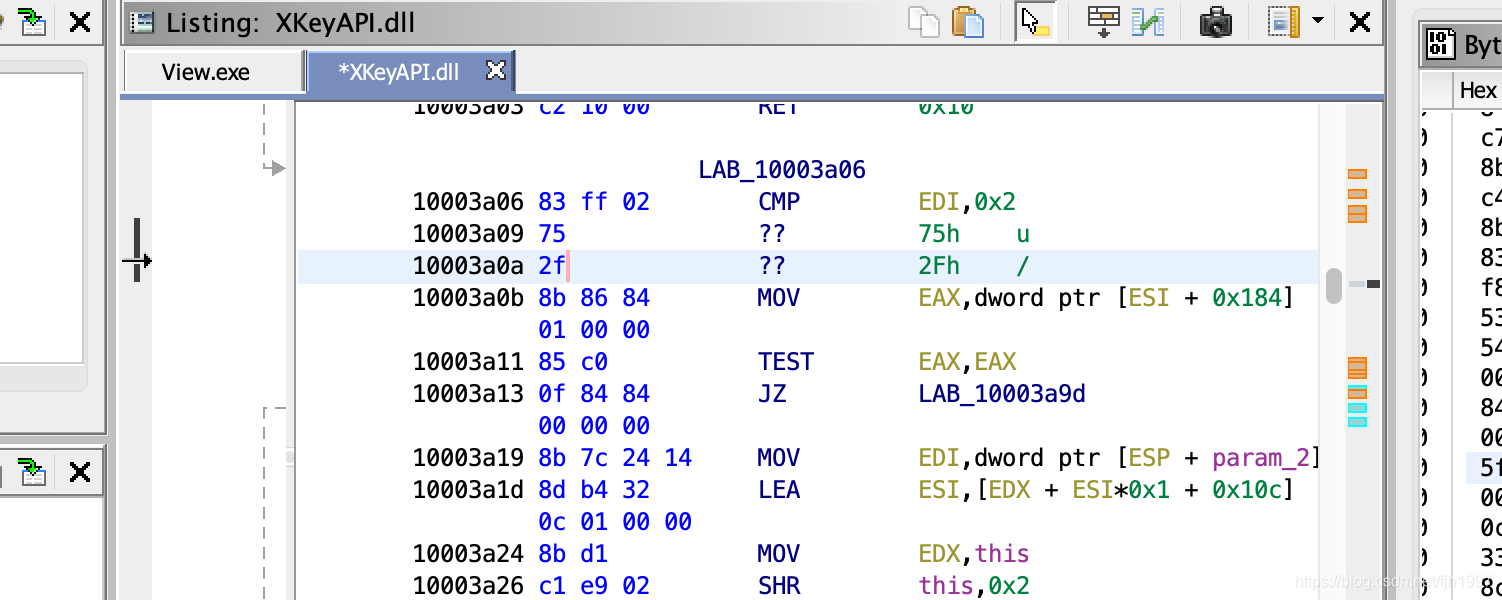Expand the dropdown arrow beside the margin icon
This screenshot has width=1502, height=600.
pyautogui.click(x=1318, y=21)
